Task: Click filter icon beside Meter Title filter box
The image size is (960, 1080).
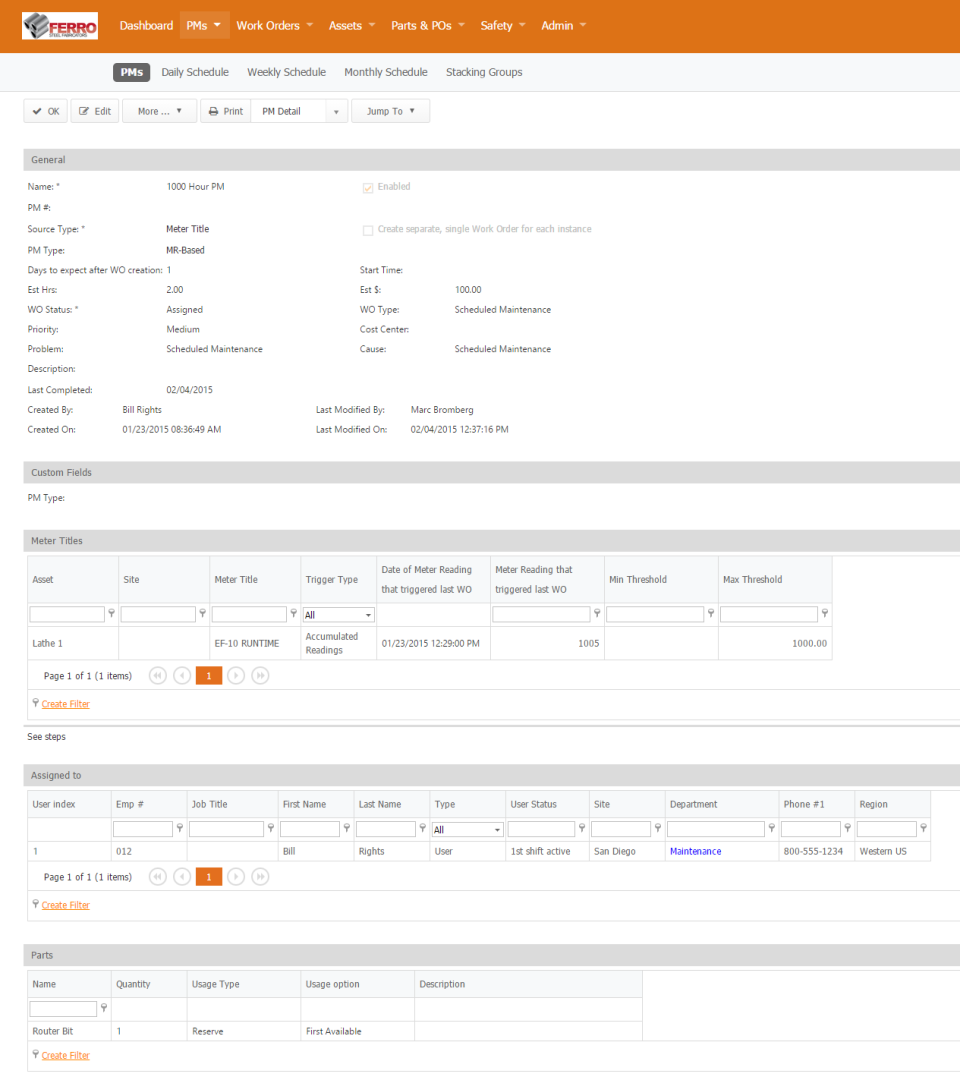Action: 293,613
